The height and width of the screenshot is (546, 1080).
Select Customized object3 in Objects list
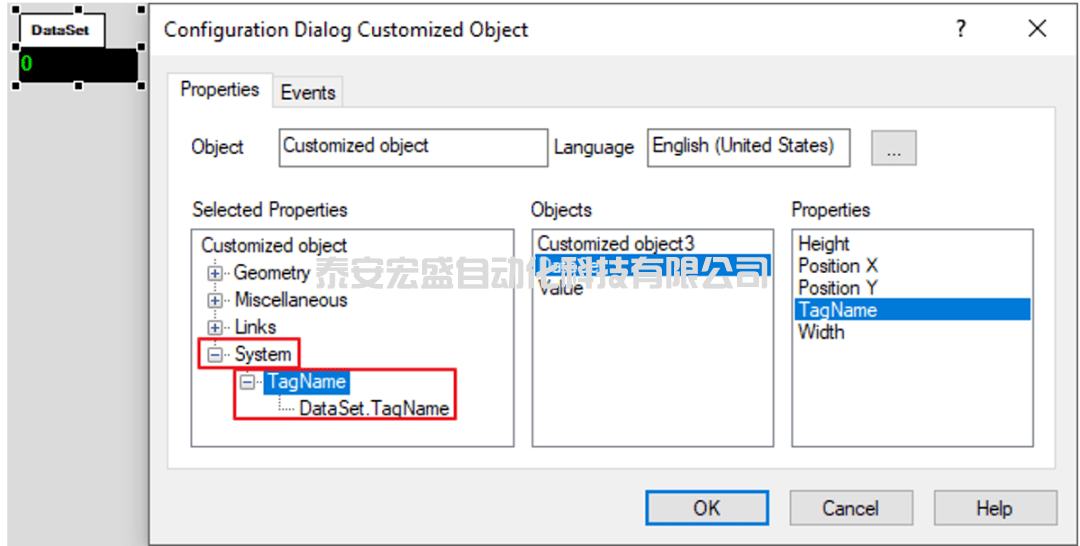click(616, 244)
